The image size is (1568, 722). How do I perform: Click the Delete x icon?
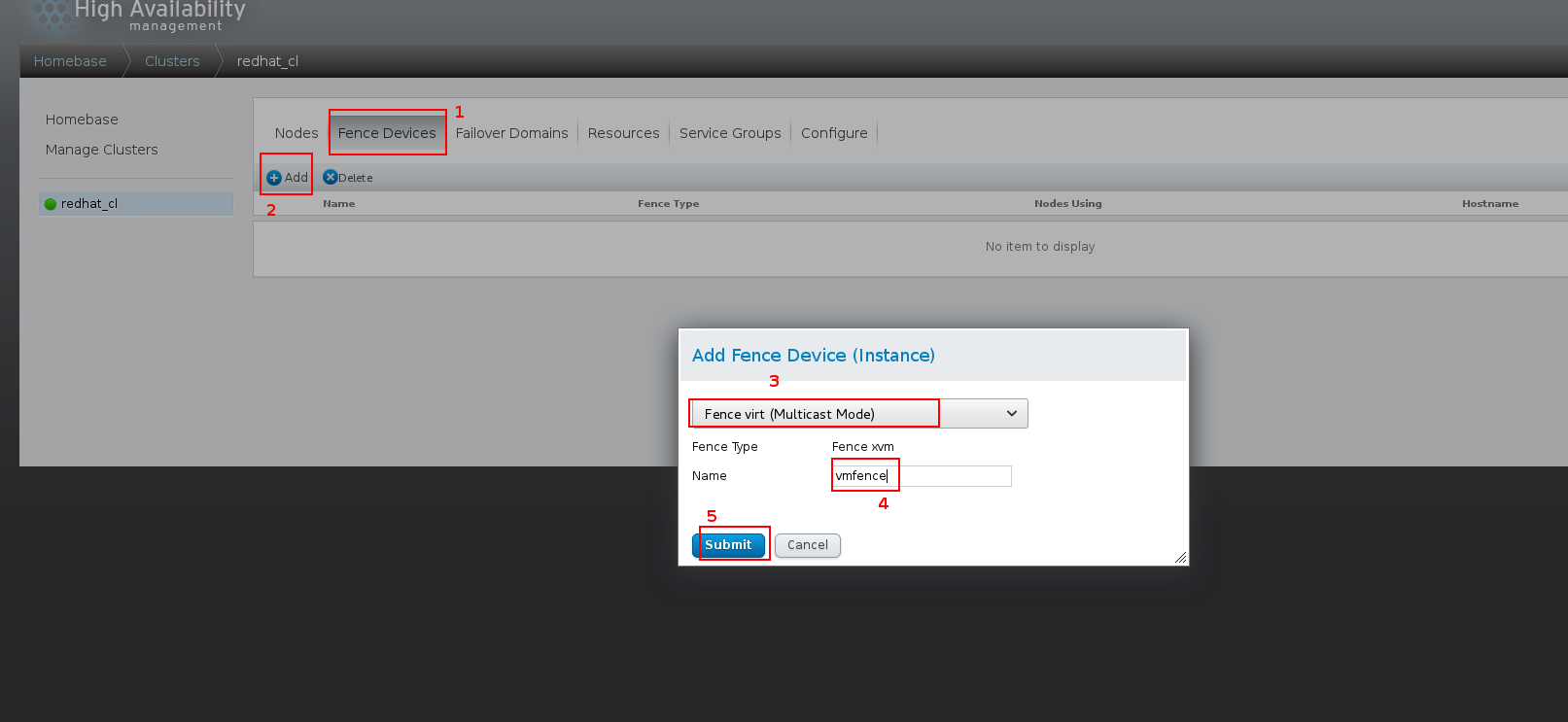[331, 177]
